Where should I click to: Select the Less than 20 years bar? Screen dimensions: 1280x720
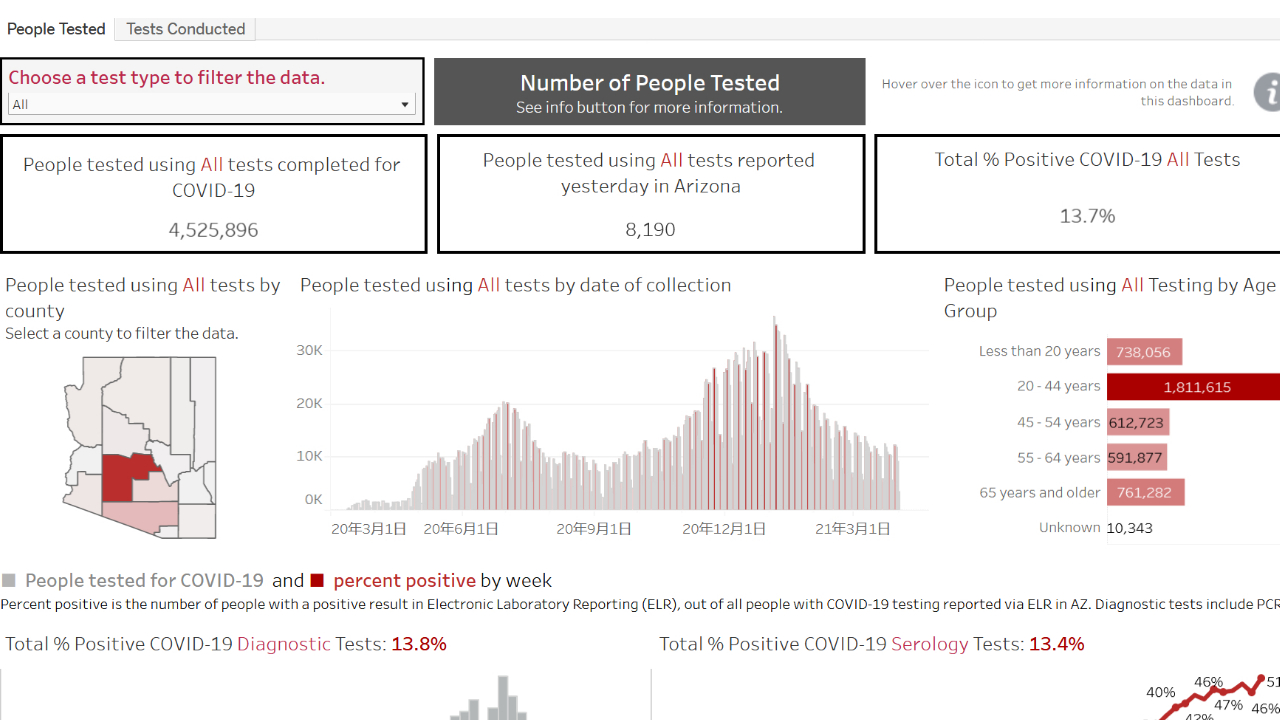pos(1144,352)
